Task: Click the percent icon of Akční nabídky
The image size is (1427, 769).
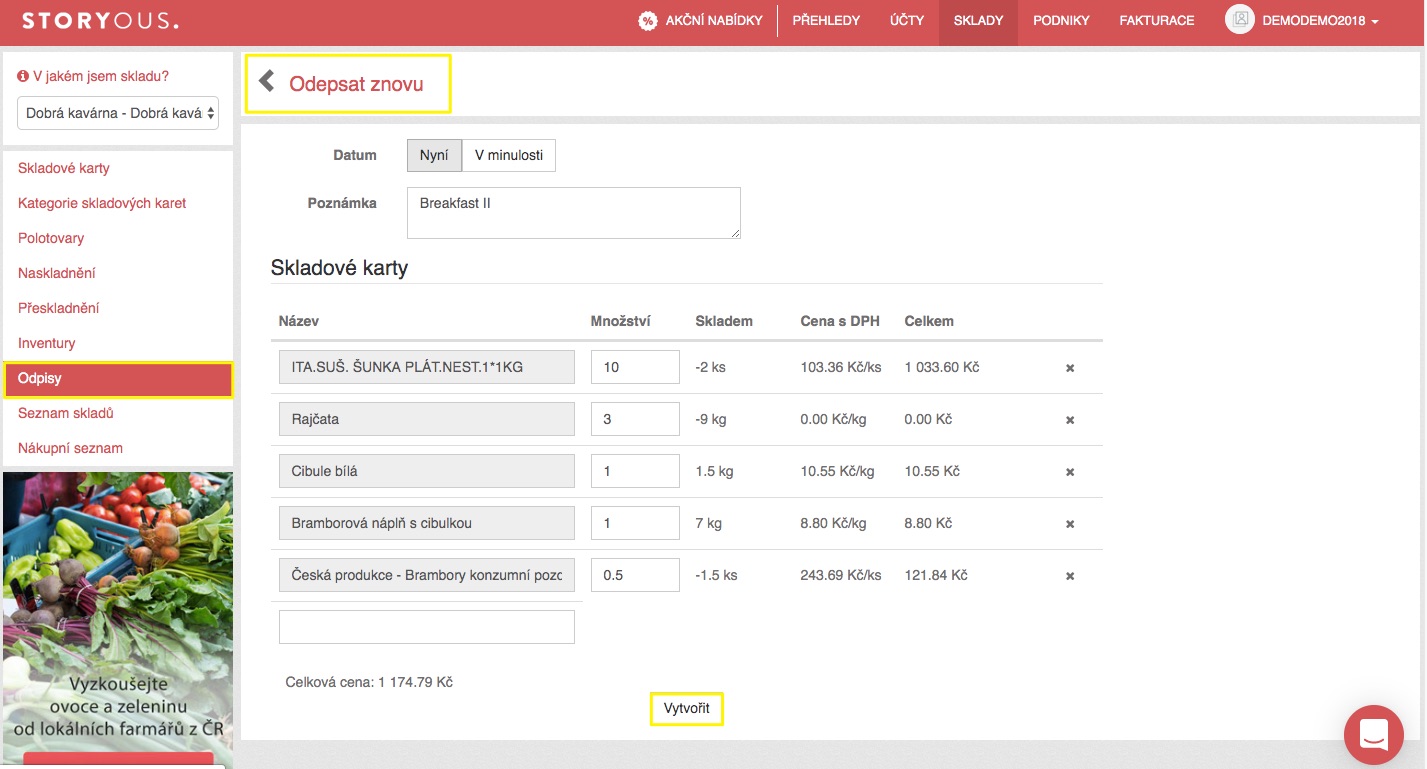Action: (x=648, y=20)
